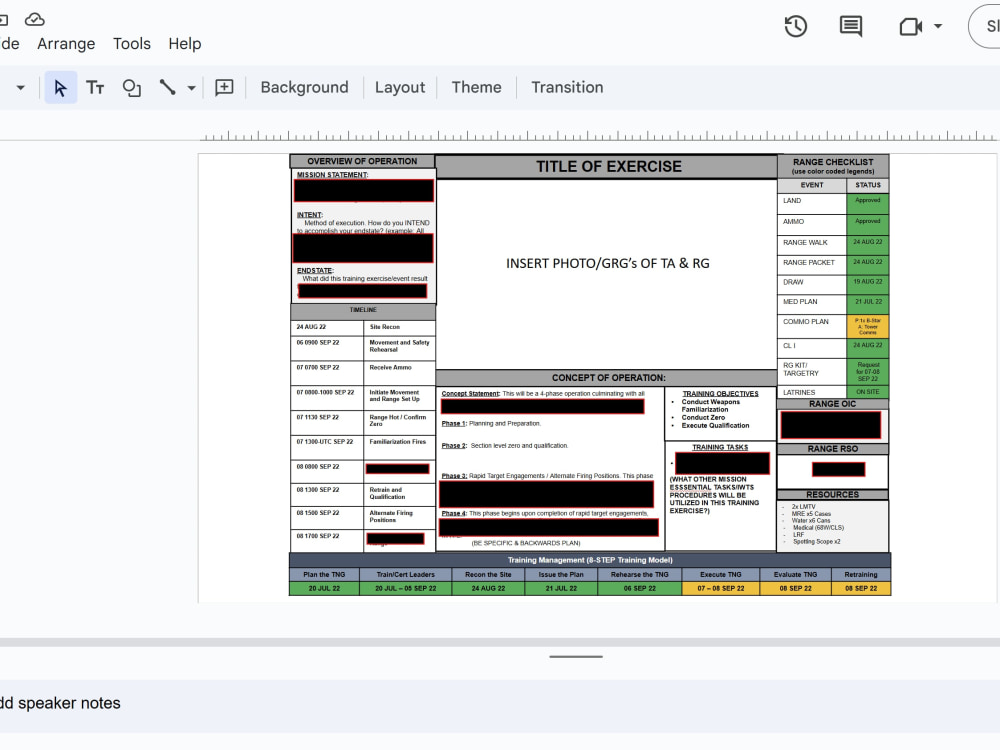The image size is (1000, 750).
Task: Open the Arrange menu
Action: [66, 43]
